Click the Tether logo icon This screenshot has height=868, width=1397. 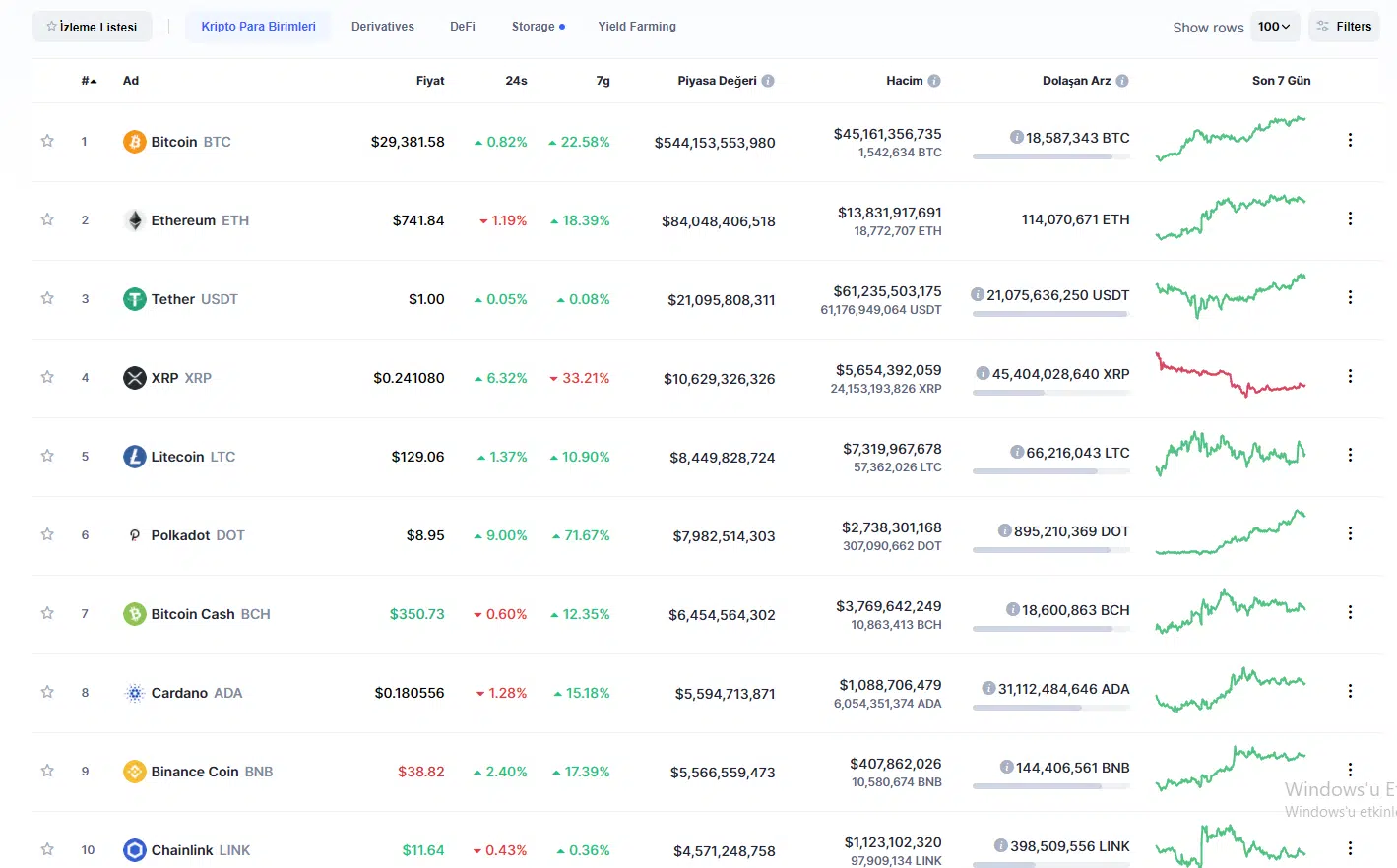tap(134, 299)
